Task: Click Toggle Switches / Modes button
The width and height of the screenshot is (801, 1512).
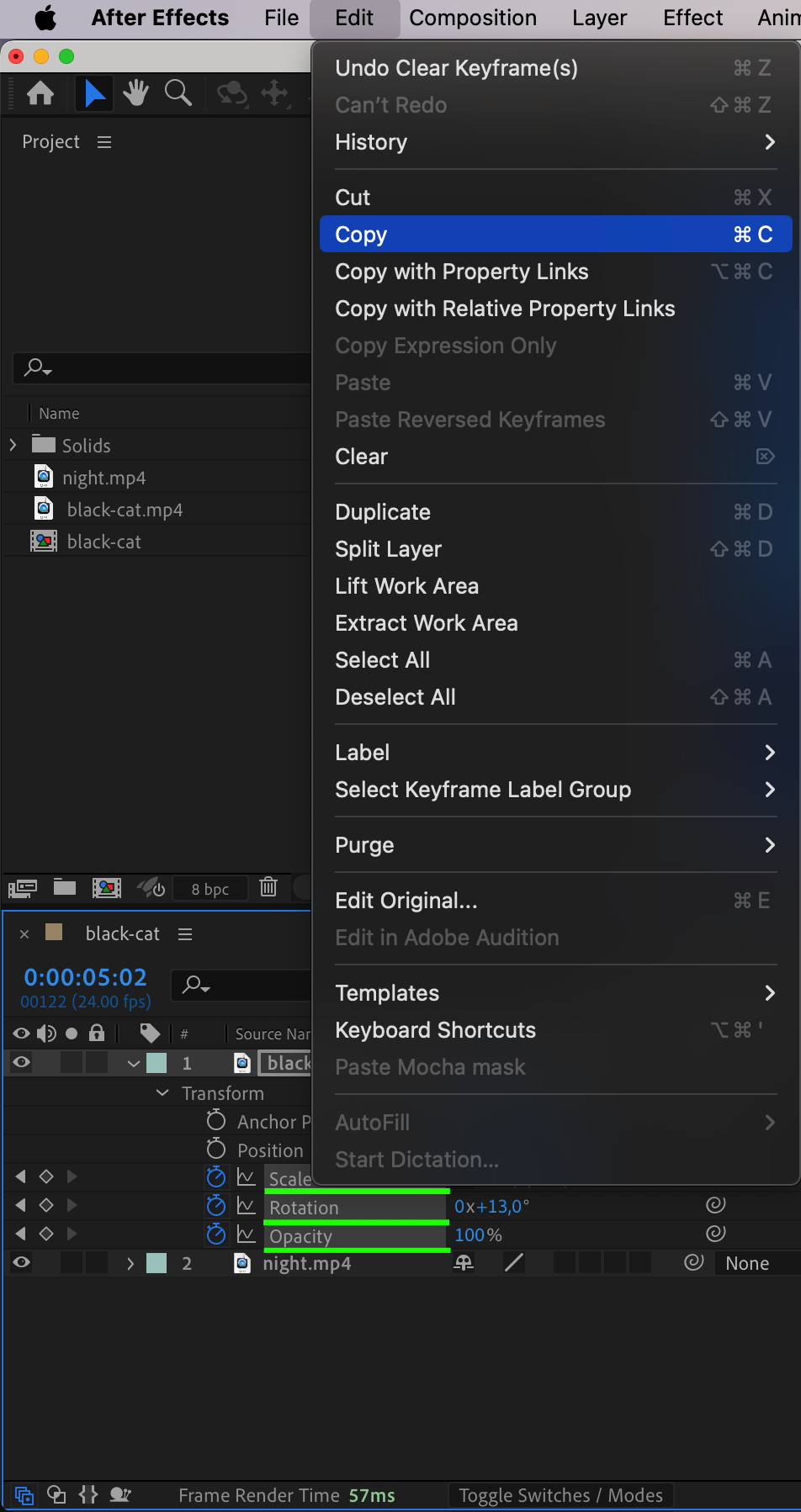Action: coord(560,1495)
